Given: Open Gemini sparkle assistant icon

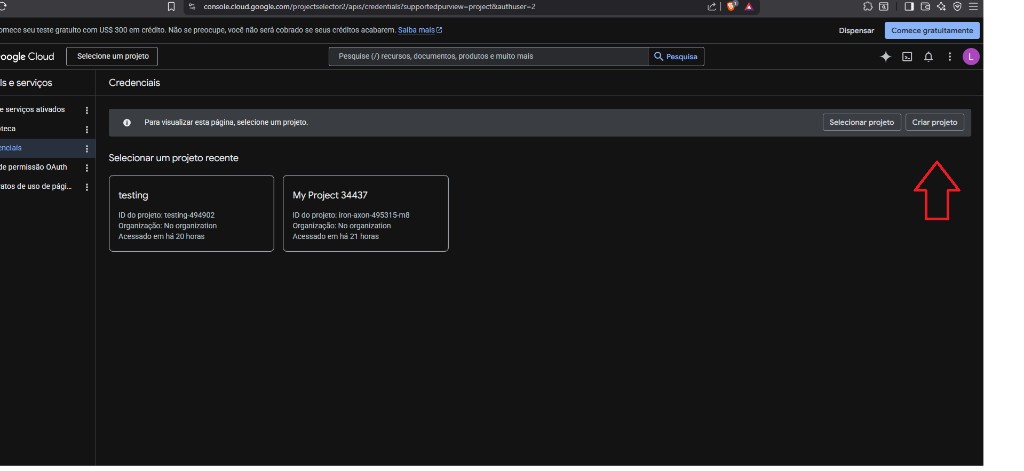Looking at the screenshot, I should click(886, 57).
